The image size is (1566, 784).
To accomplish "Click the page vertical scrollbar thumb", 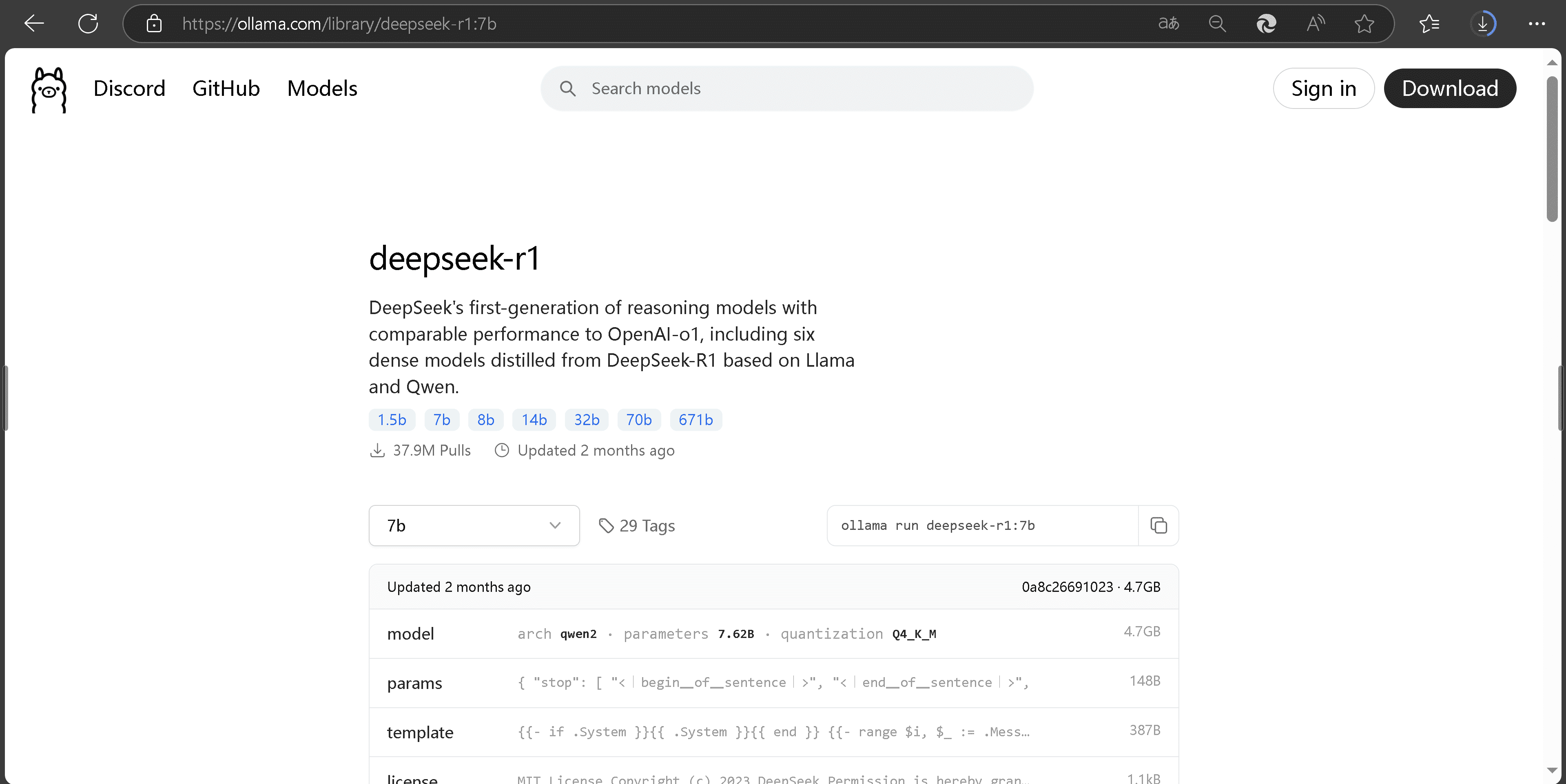I will point(1552,149).
